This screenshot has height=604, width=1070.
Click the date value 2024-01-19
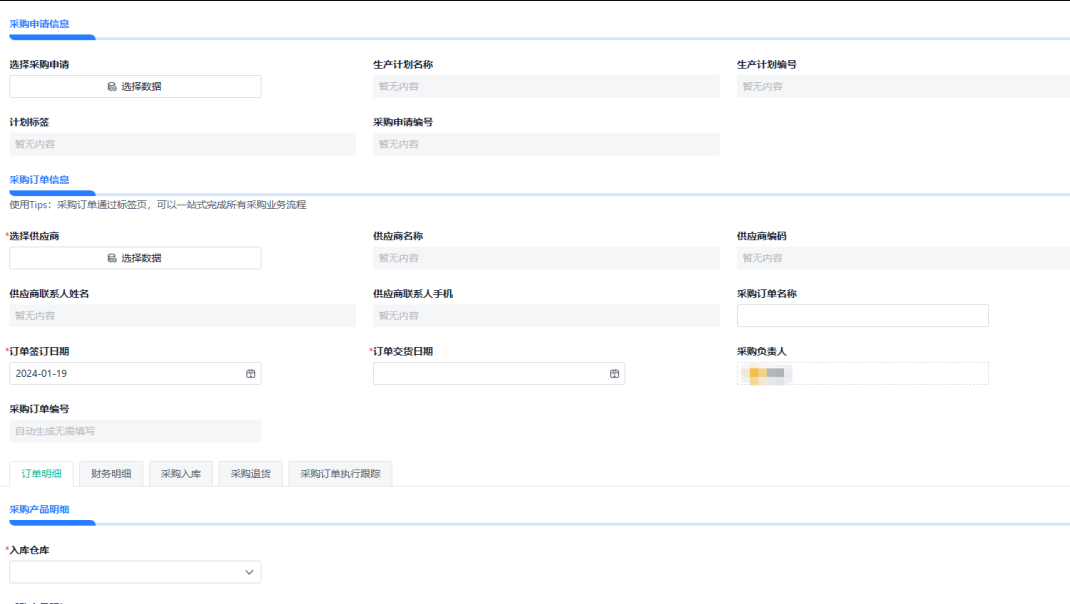[x=42, y=374]
